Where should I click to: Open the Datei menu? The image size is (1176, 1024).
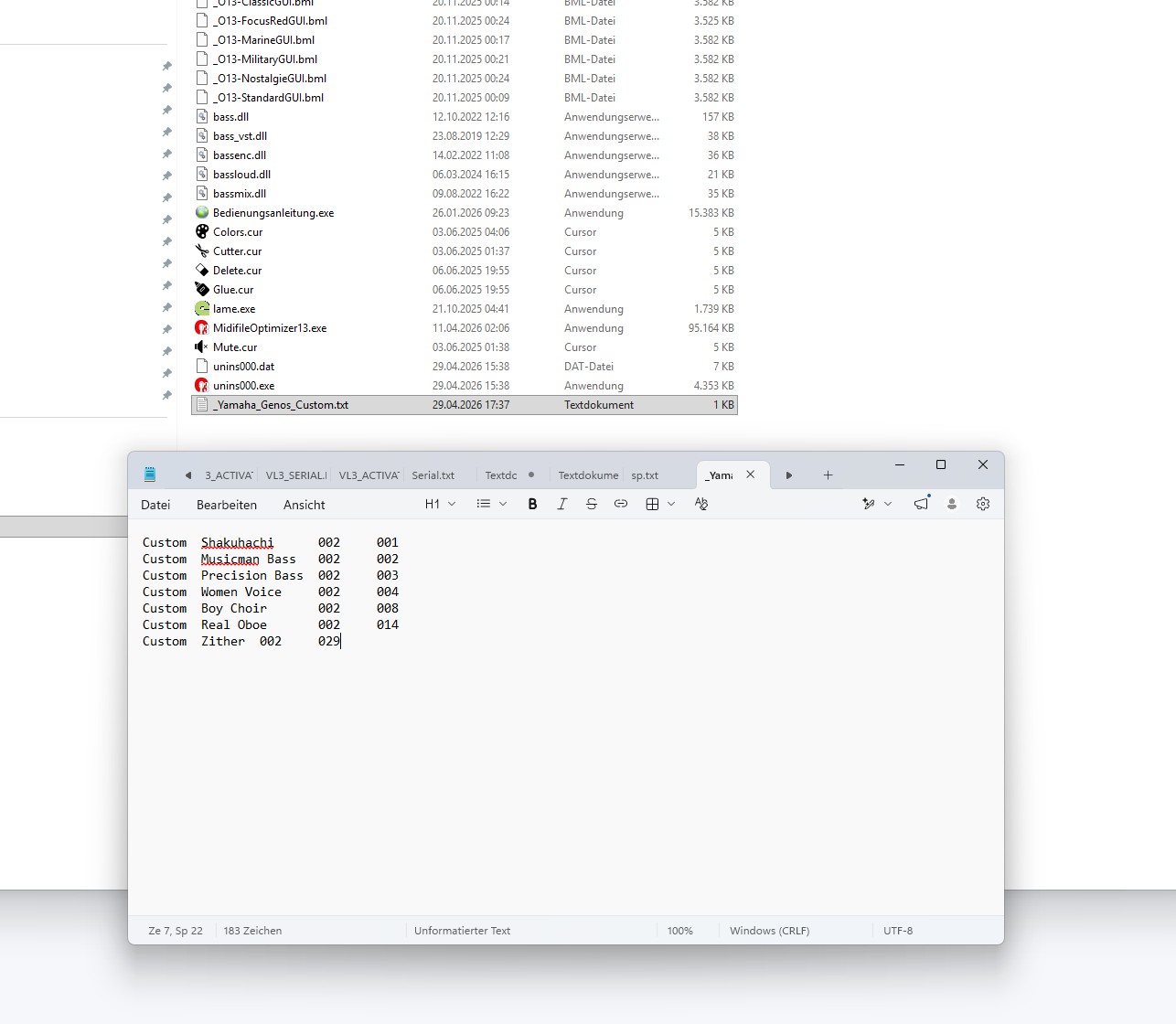pos(155,504)
